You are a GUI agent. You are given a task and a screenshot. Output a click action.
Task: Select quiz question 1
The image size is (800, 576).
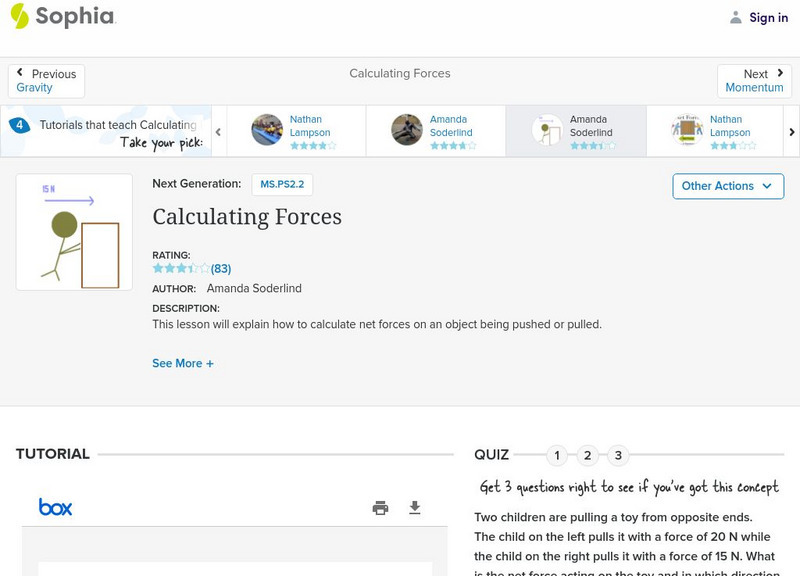[557, 455]
